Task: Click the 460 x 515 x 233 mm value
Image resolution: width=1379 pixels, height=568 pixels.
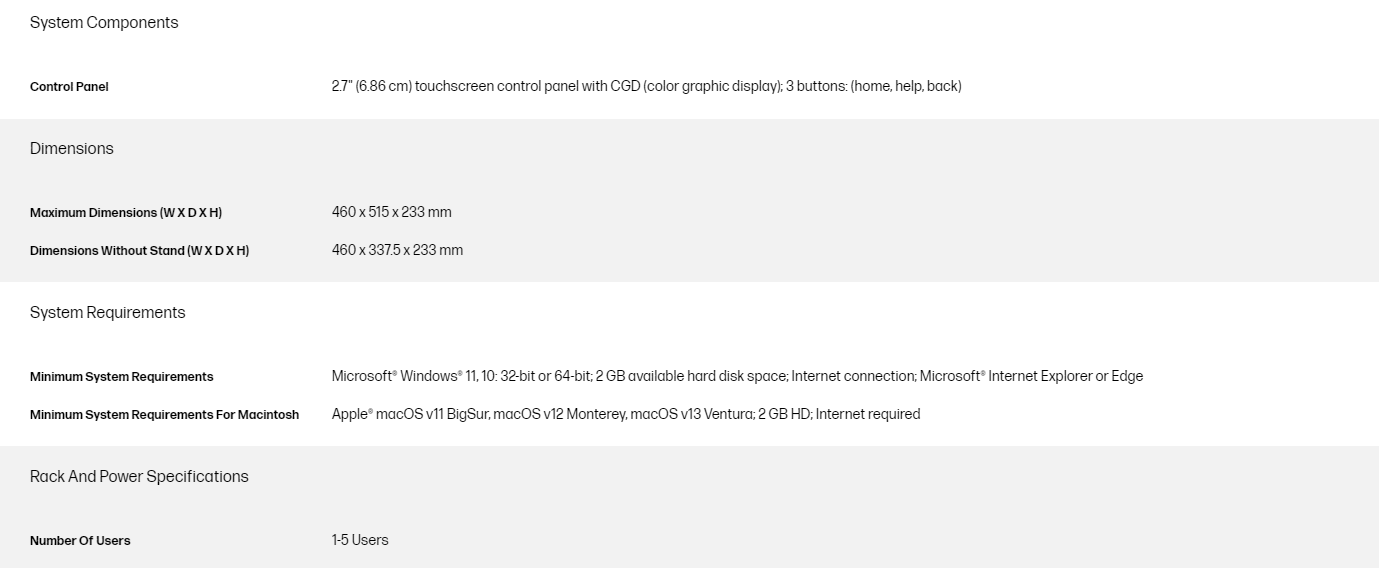Action: click(392, 212)
